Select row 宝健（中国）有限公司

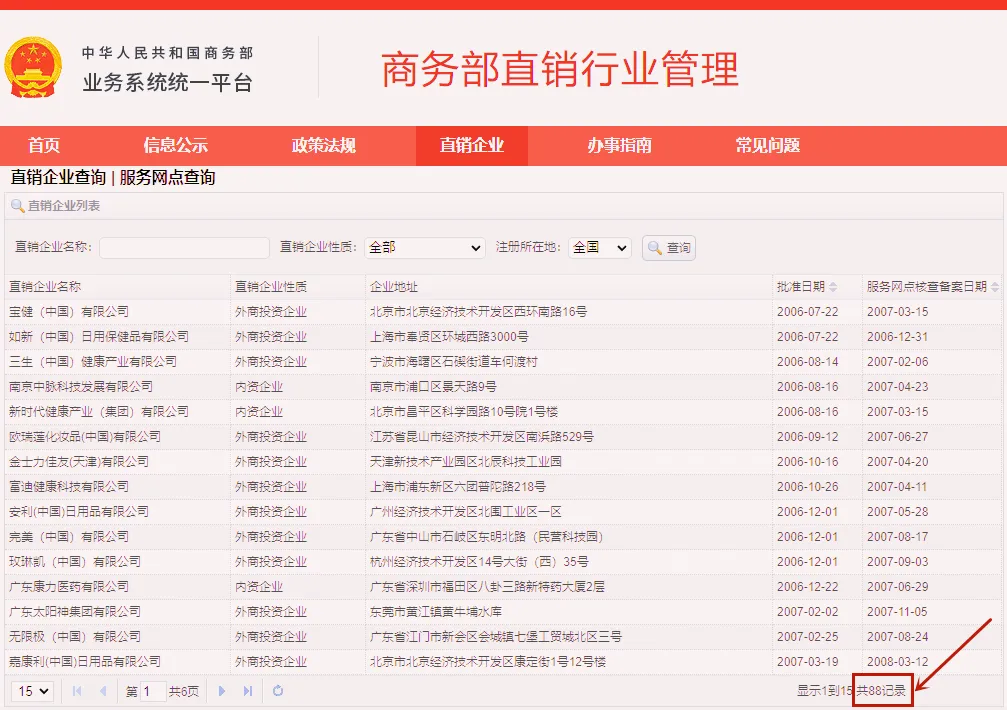[x=504, y=312]
